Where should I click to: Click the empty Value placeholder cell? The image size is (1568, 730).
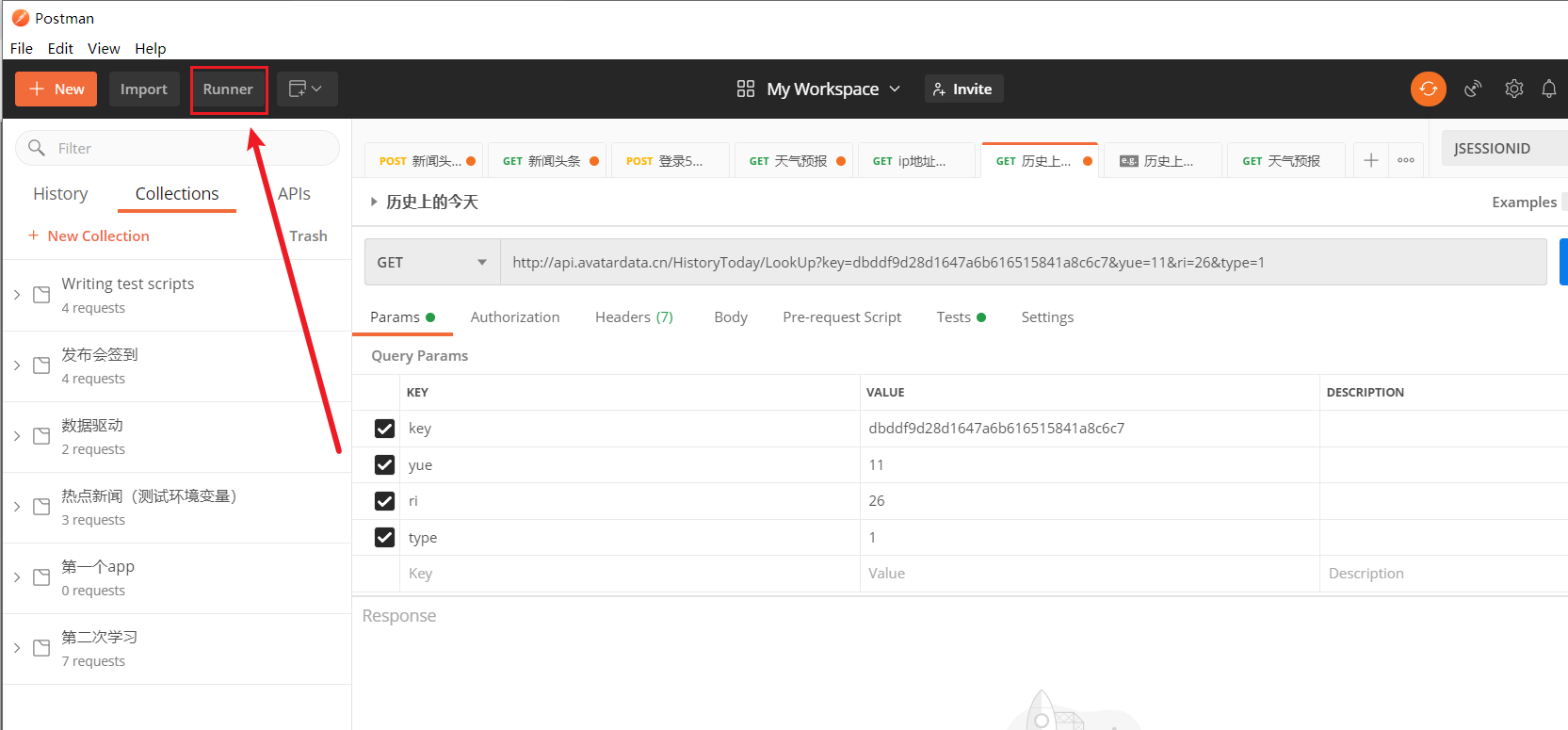[x=1090, y=574]
